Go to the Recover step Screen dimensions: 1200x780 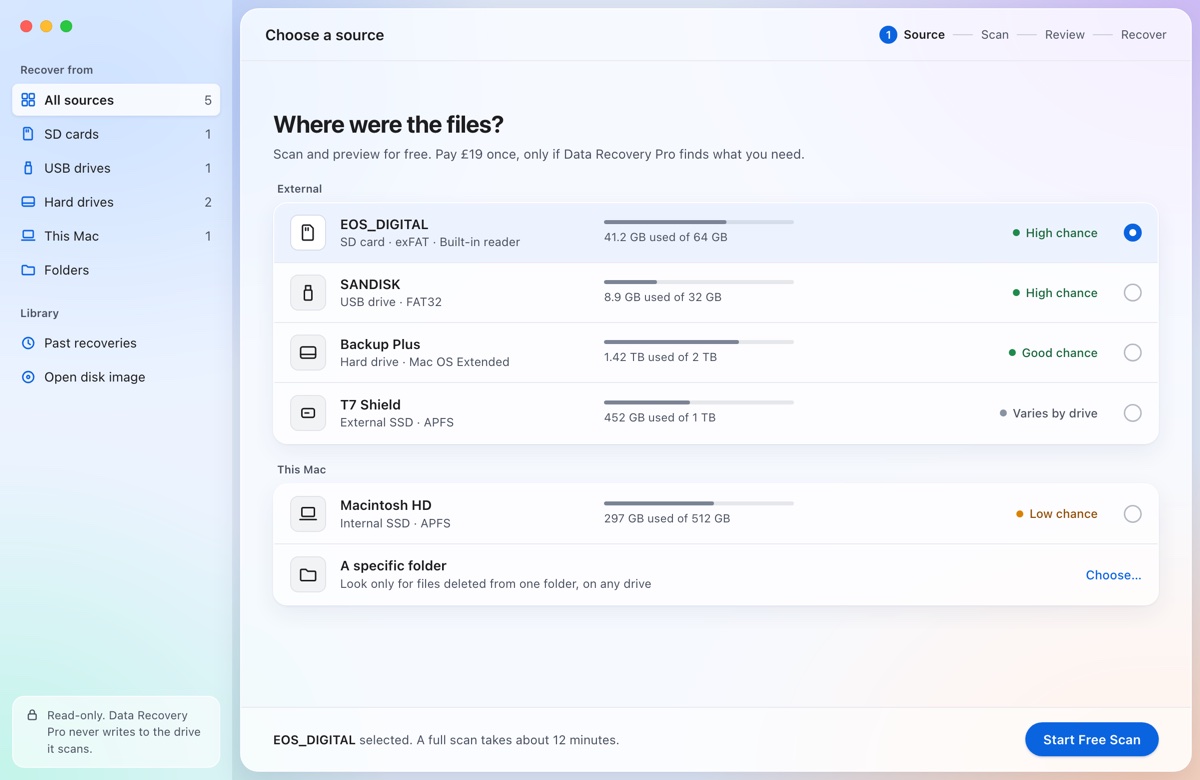click(x=1143, y=35)
